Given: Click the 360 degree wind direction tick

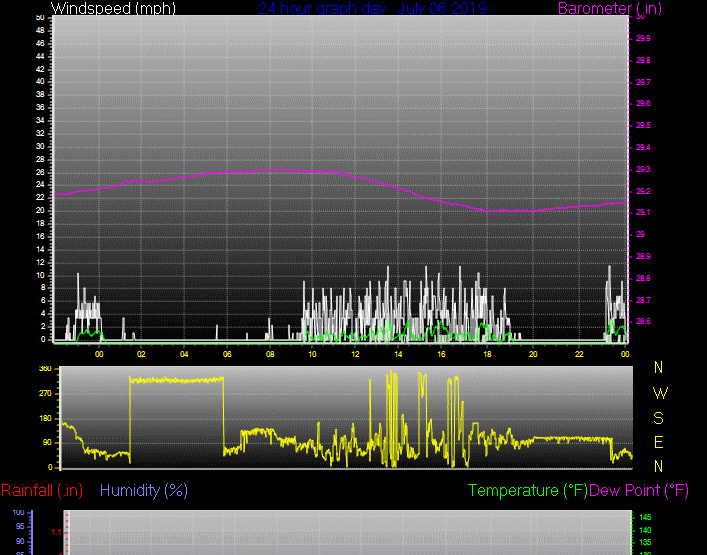Looking at the screenshot, I should (x=45, y=369).
